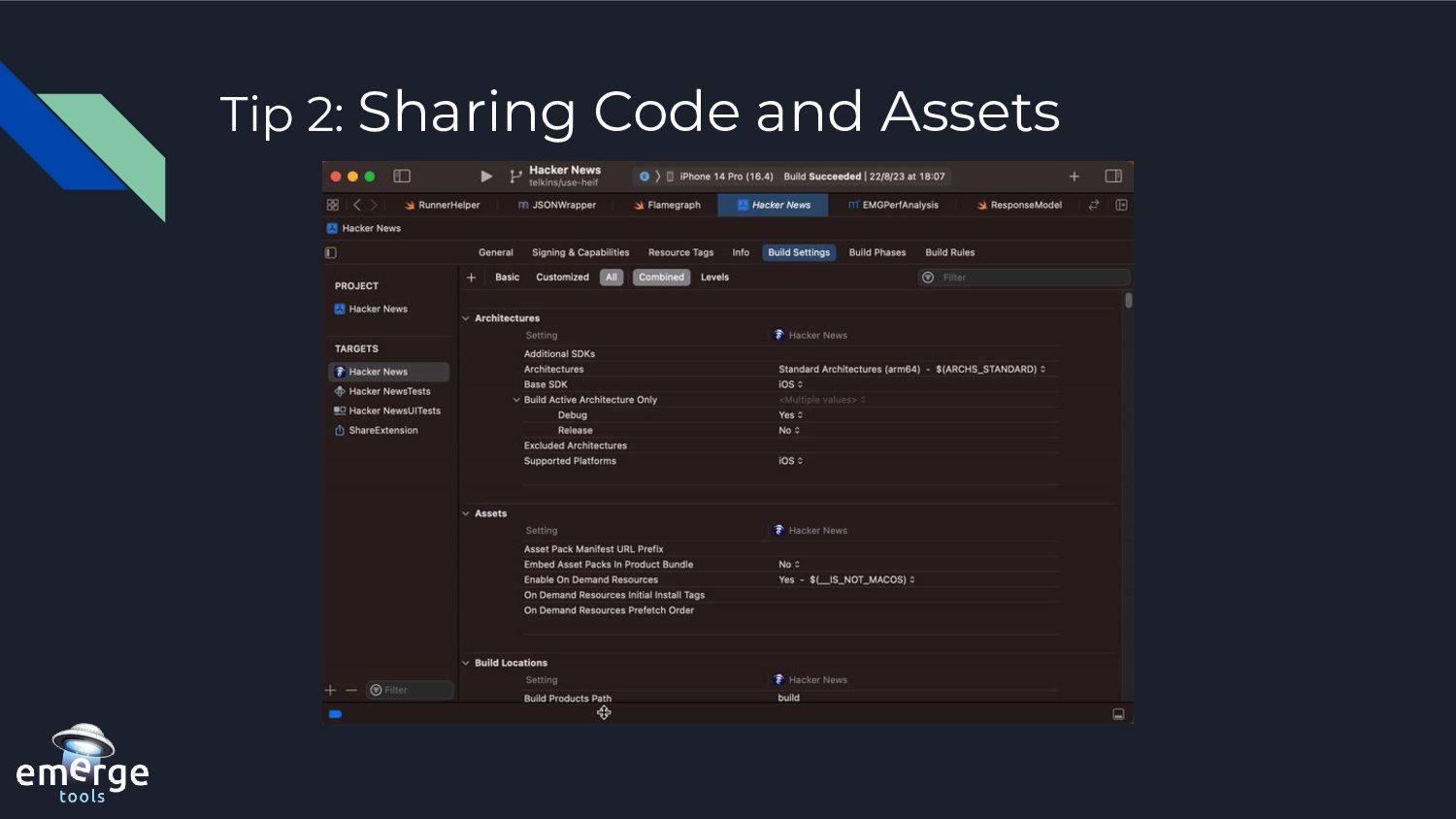
Task: Open the related items grid icon
Action: tap(333, 205)
